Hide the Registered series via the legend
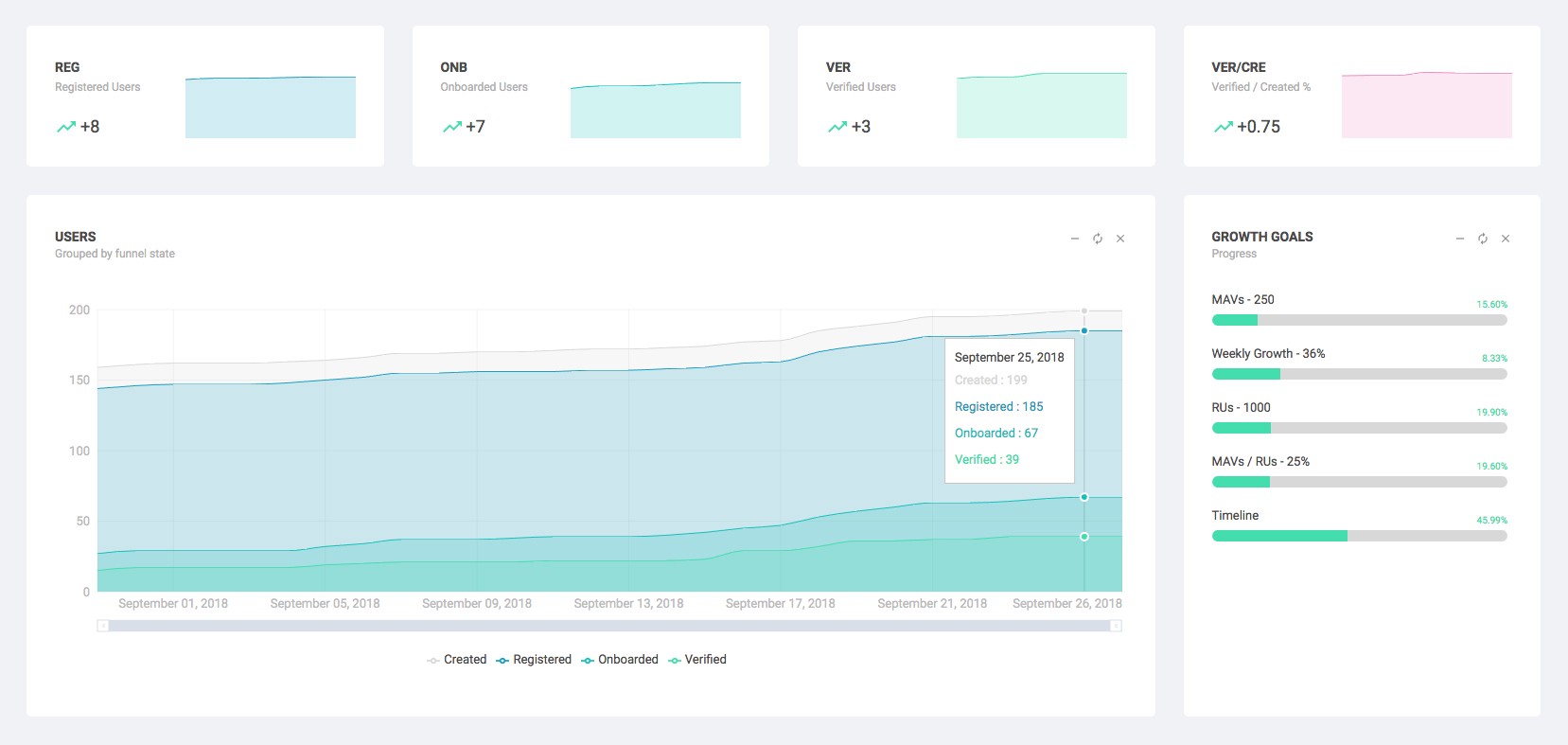Image resolution: width=1568 pixels, height=745 pixels. tap(534, 660)
